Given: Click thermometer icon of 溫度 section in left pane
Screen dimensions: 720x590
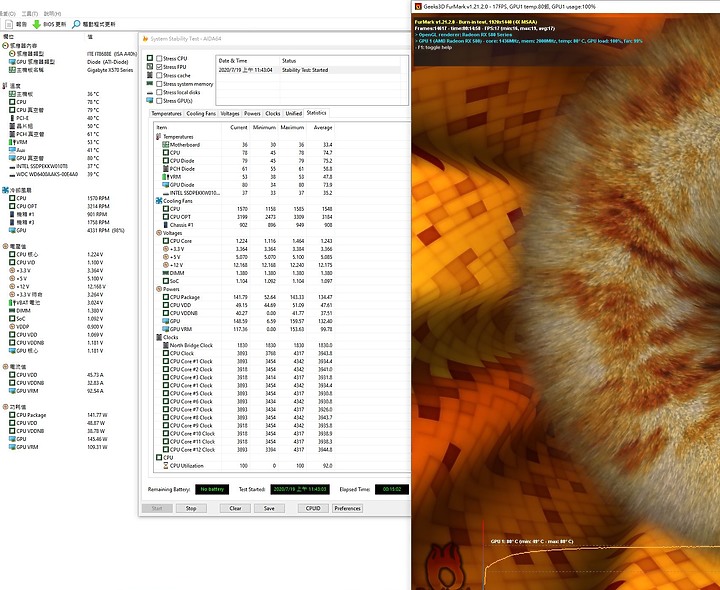Looking at the screenshot, I should point(5,85).
